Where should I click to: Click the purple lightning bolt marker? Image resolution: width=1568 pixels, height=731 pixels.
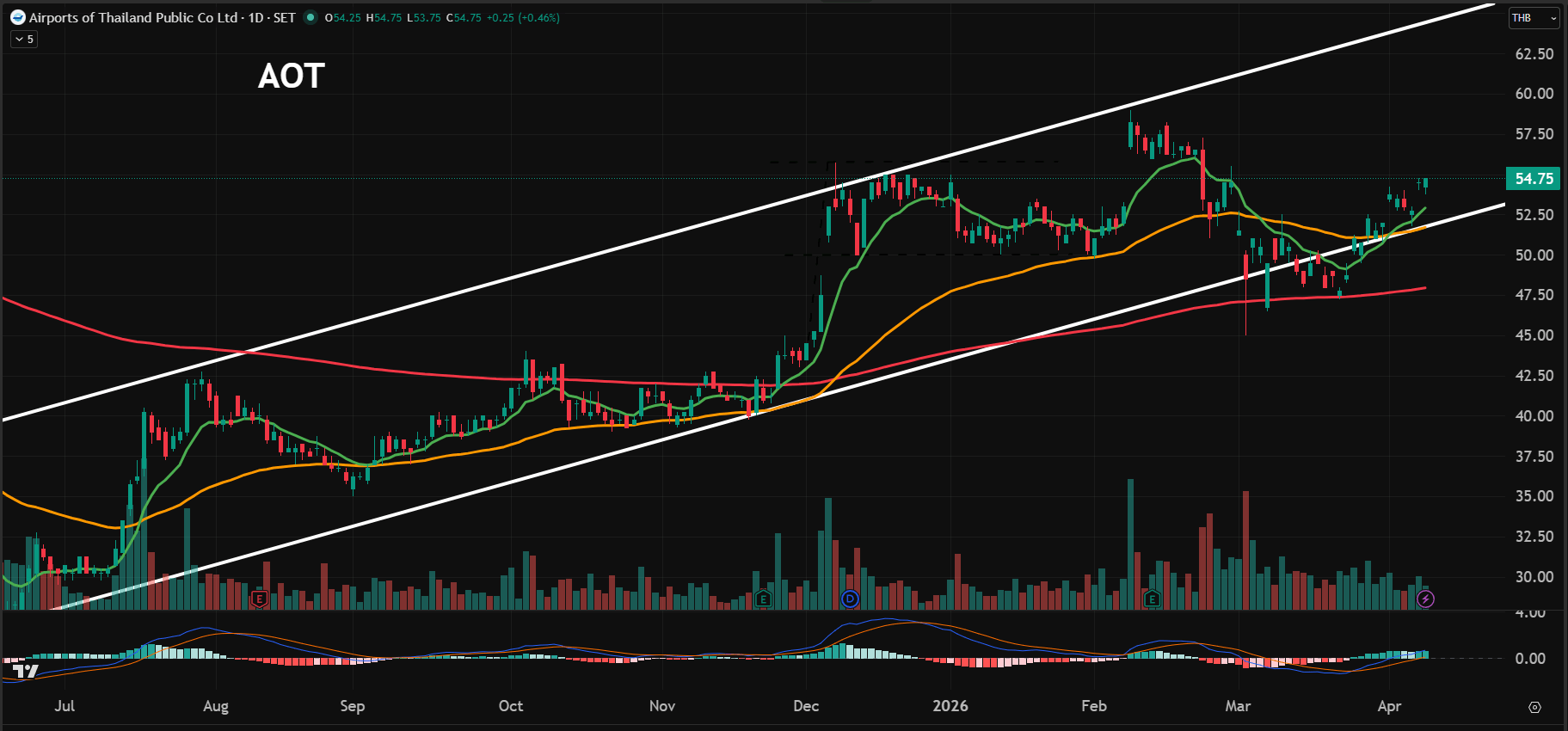(x=1425, y=599)
